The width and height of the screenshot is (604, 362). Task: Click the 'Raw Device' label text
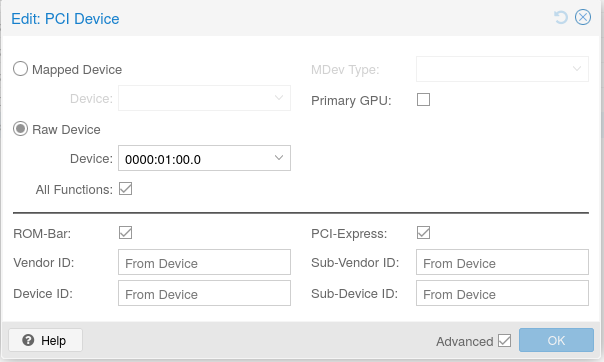[66, 129]
